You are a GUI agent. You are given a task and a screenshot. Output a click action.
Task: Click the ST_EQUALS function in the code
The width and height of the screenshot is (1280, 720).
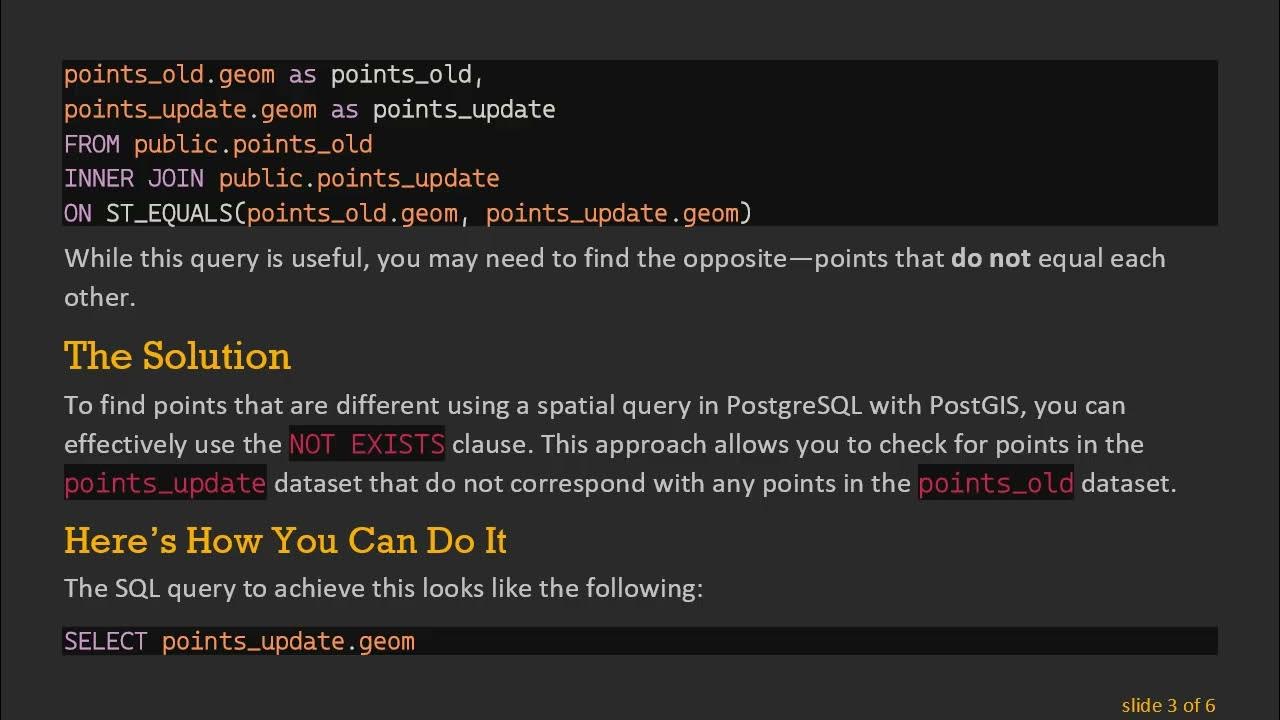coord(174,213)
